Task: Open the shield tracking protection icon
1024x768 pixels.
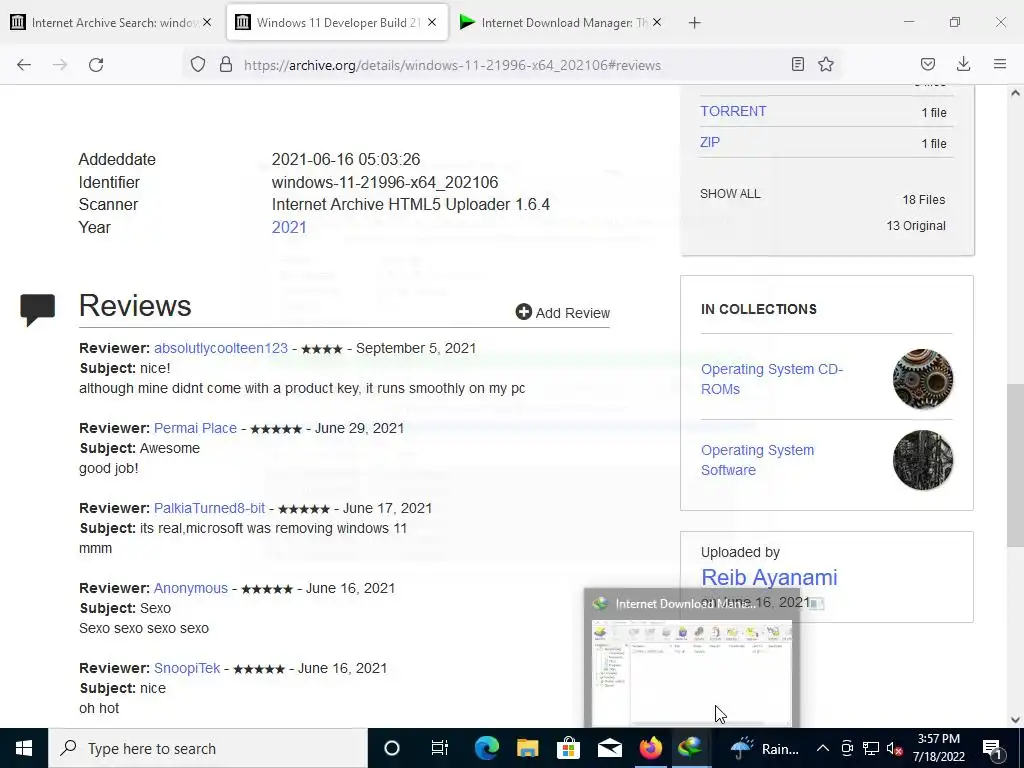Action: pos(198,64)
